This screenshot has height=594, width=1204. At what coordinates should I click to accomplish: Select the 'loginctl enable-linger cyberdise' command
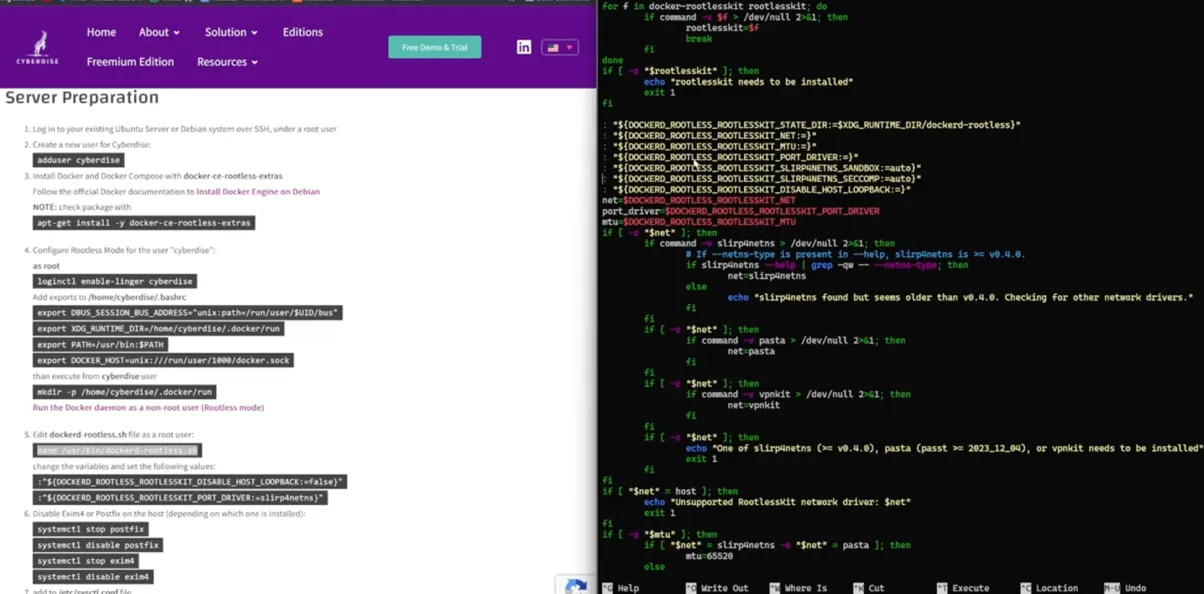coord(114,282)
